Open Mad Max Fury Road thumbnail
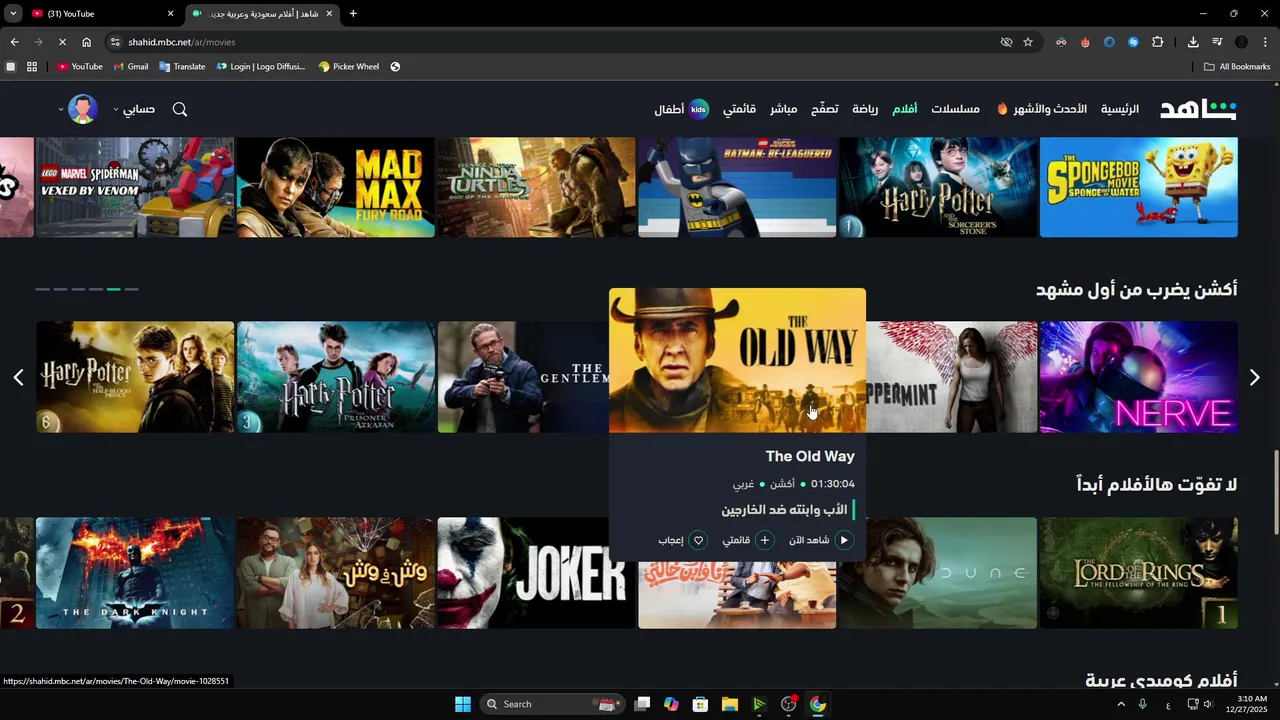The width and height of the screenshot is (1280, 720). [x=336, y=187]
